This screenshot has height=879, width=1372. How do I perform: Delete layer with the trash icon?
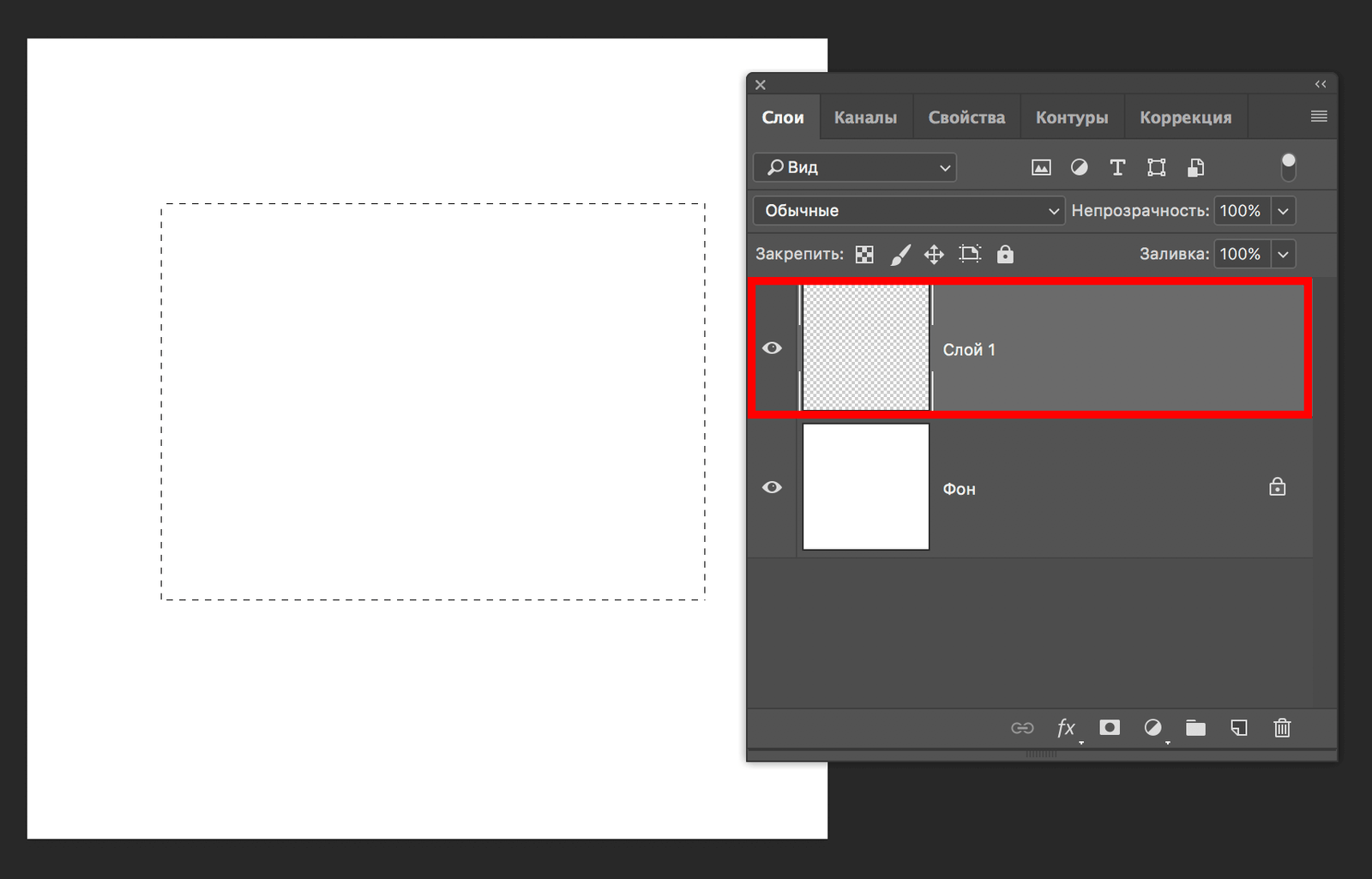(x=1282, y=728)
